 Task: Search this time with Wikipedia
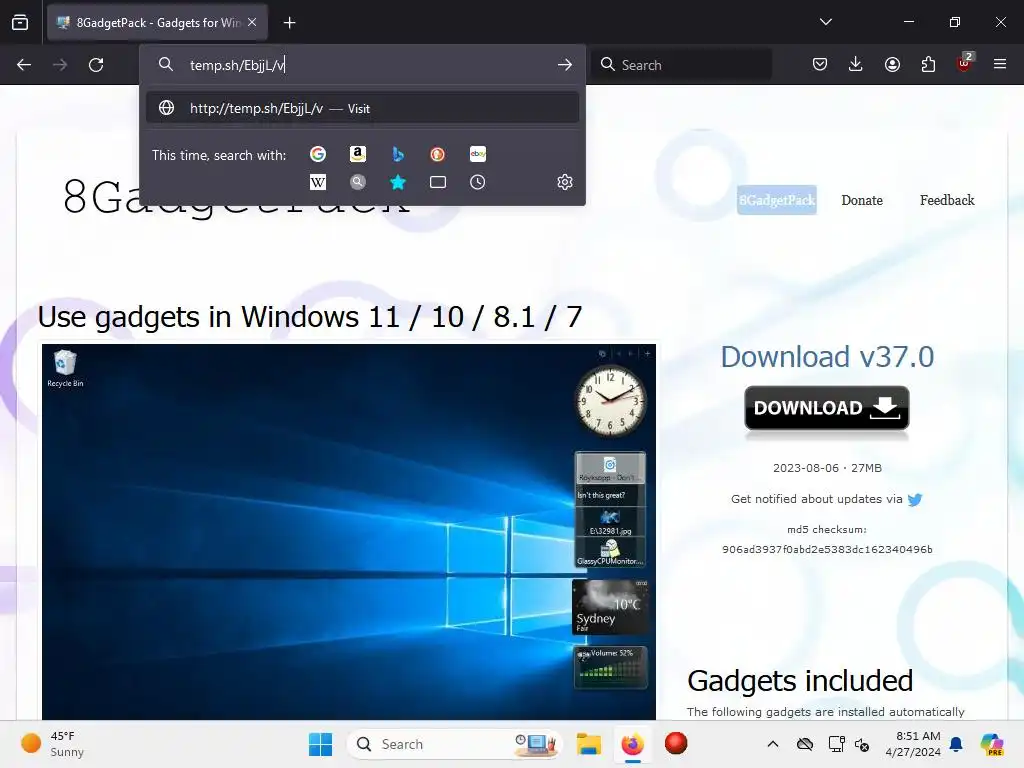tap(318, 182)
